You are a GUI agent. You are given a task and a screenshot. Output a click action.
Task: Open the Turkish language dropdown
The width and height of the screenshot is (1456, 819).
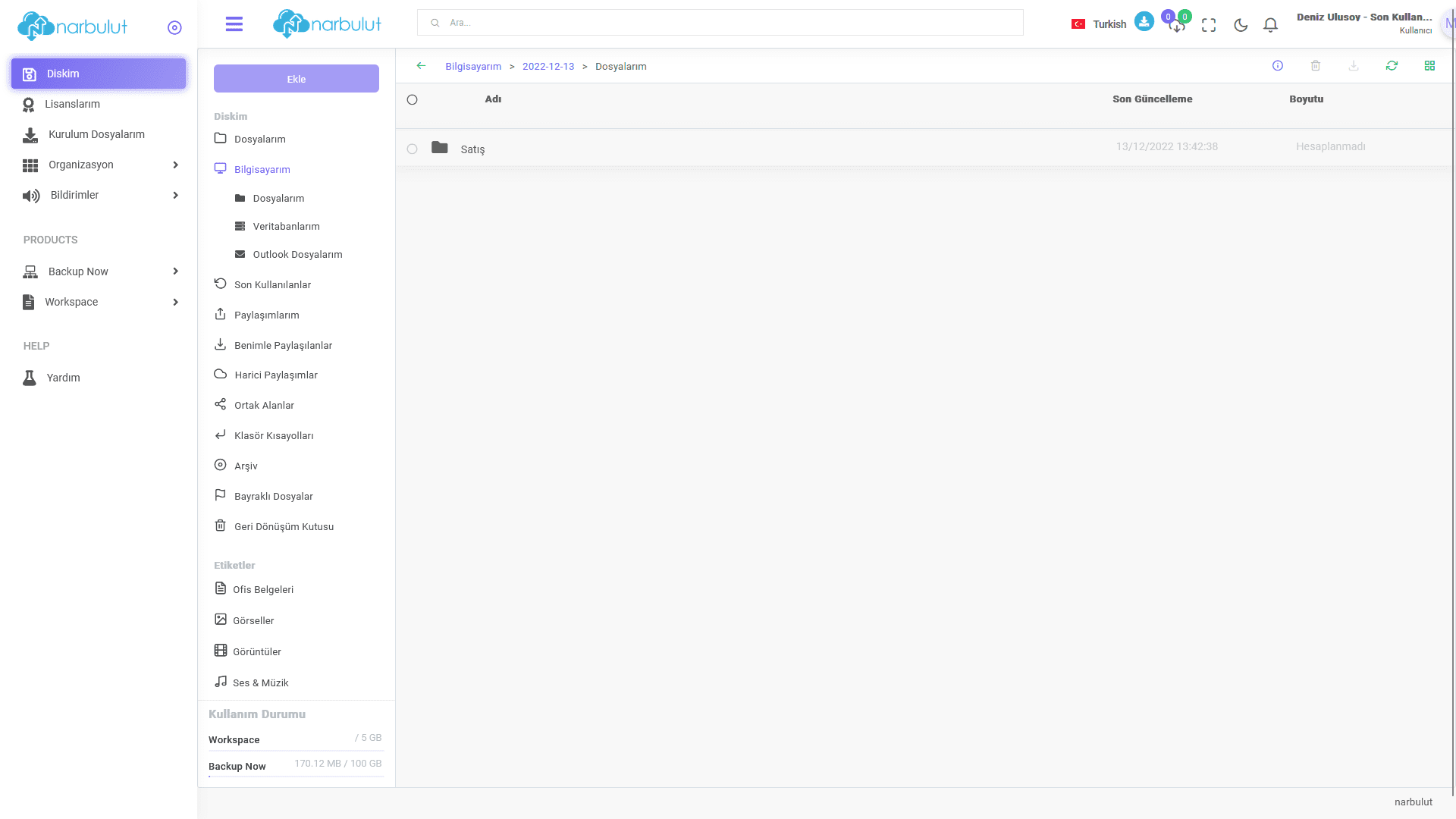coord(1099,24)
